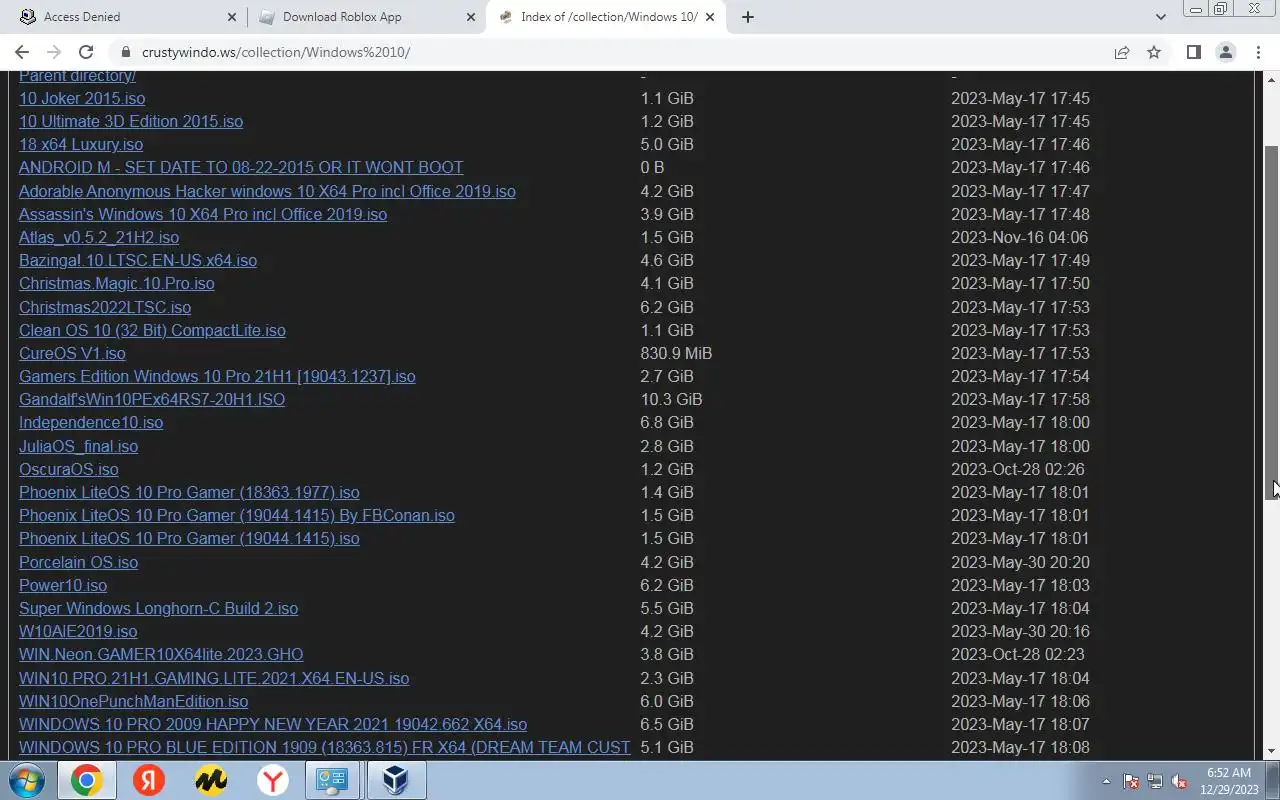
Task: Download Phoenix LiteOS By FBConan.iso
Action: 237,515
